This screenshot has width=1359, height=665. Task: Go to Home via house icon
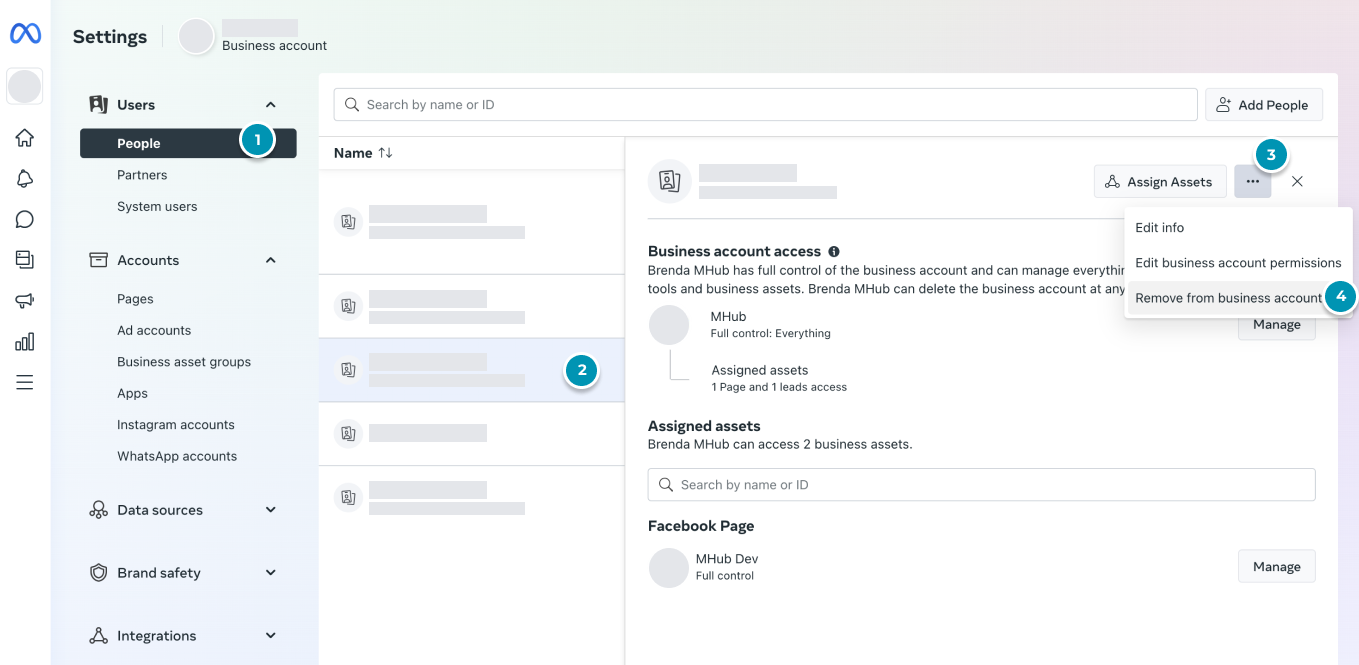coord(25,138)
